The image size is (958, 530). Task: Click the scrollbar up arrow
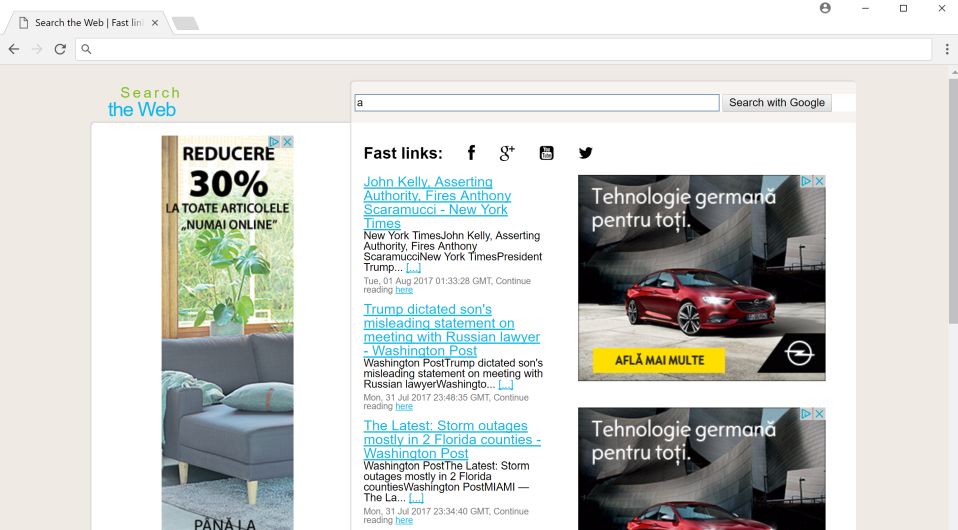coord(953,72)
